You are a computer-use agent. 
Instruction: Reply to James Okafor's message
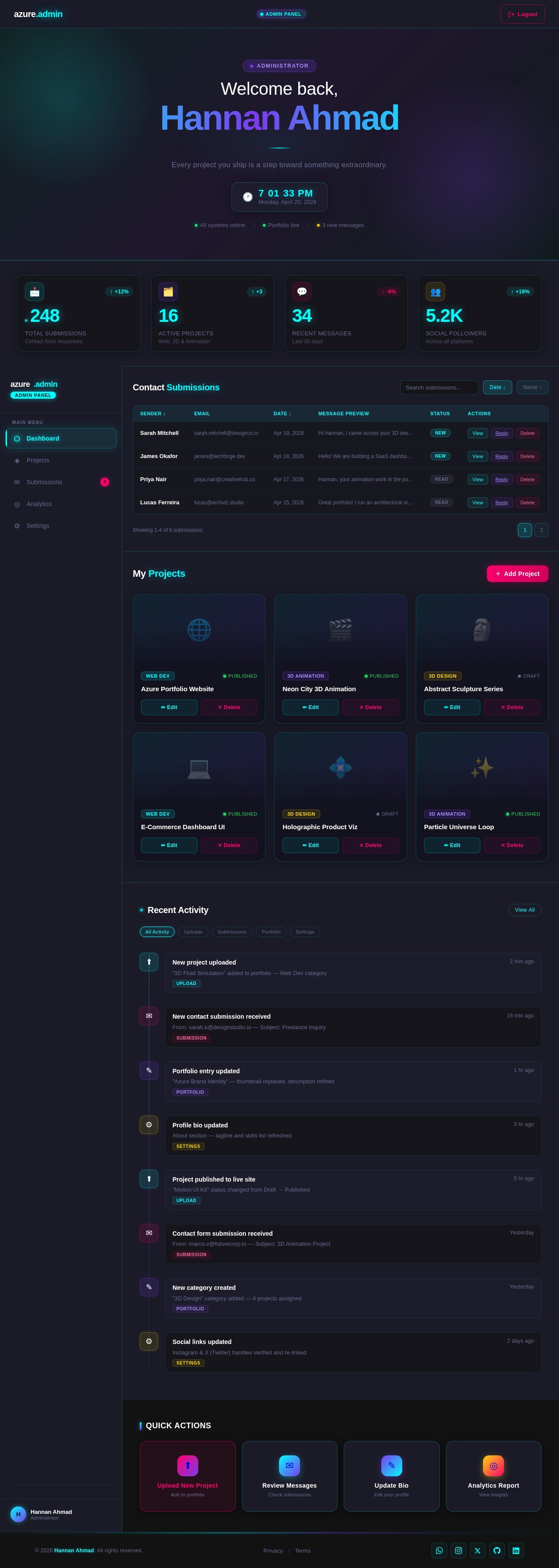502,457
